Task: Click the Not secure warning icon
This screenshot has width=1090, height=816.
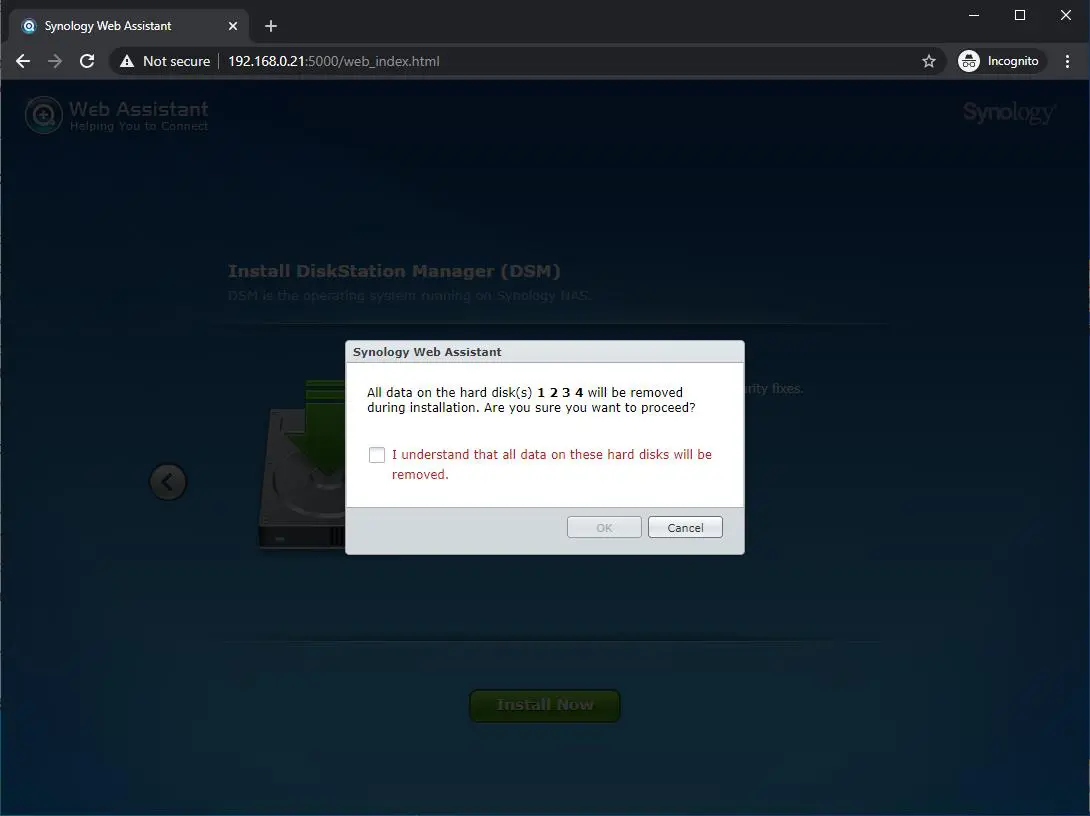Action: click(x=127, y=61)
